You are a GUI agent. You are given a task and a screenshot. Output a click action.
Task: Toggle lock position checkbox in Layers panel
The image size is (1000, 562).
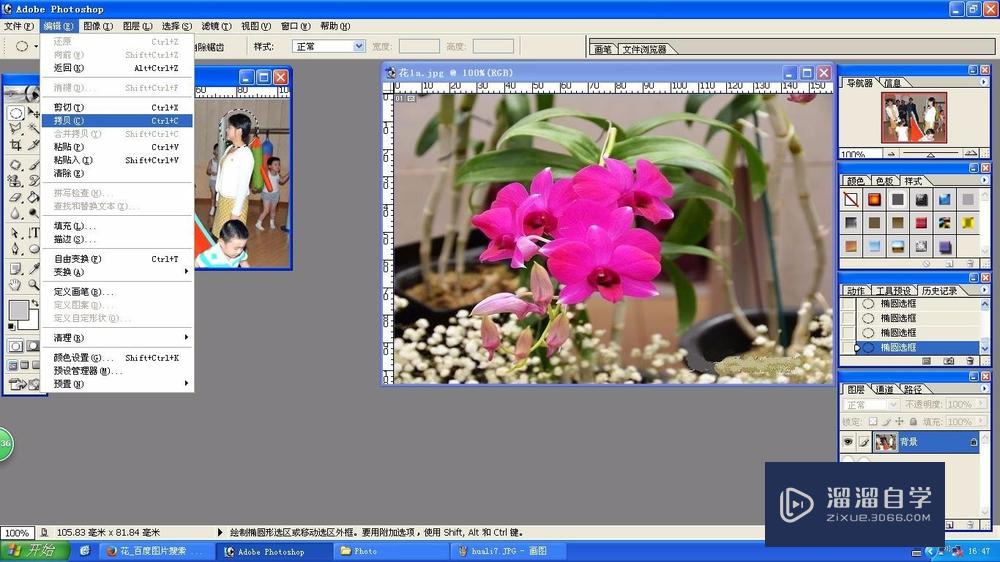[x=899, y=422]
